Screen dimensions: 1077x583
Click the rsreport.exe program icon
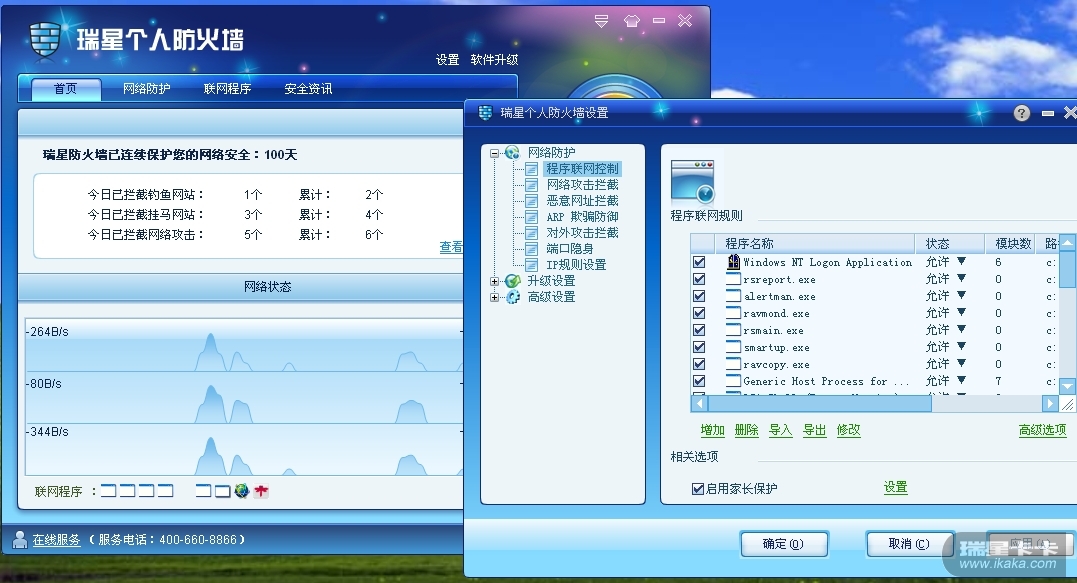click(733, 279)
